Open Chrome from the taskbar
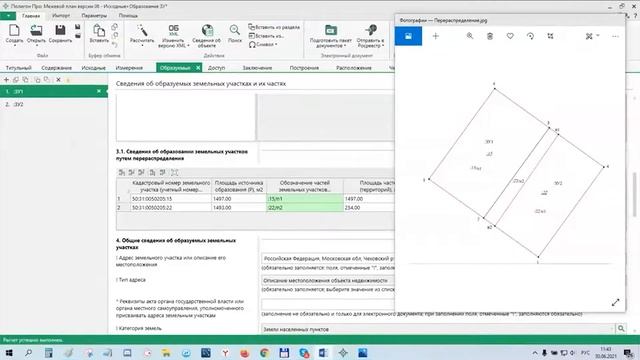This screenshot has height=360, width=640. tap(264, 353)
